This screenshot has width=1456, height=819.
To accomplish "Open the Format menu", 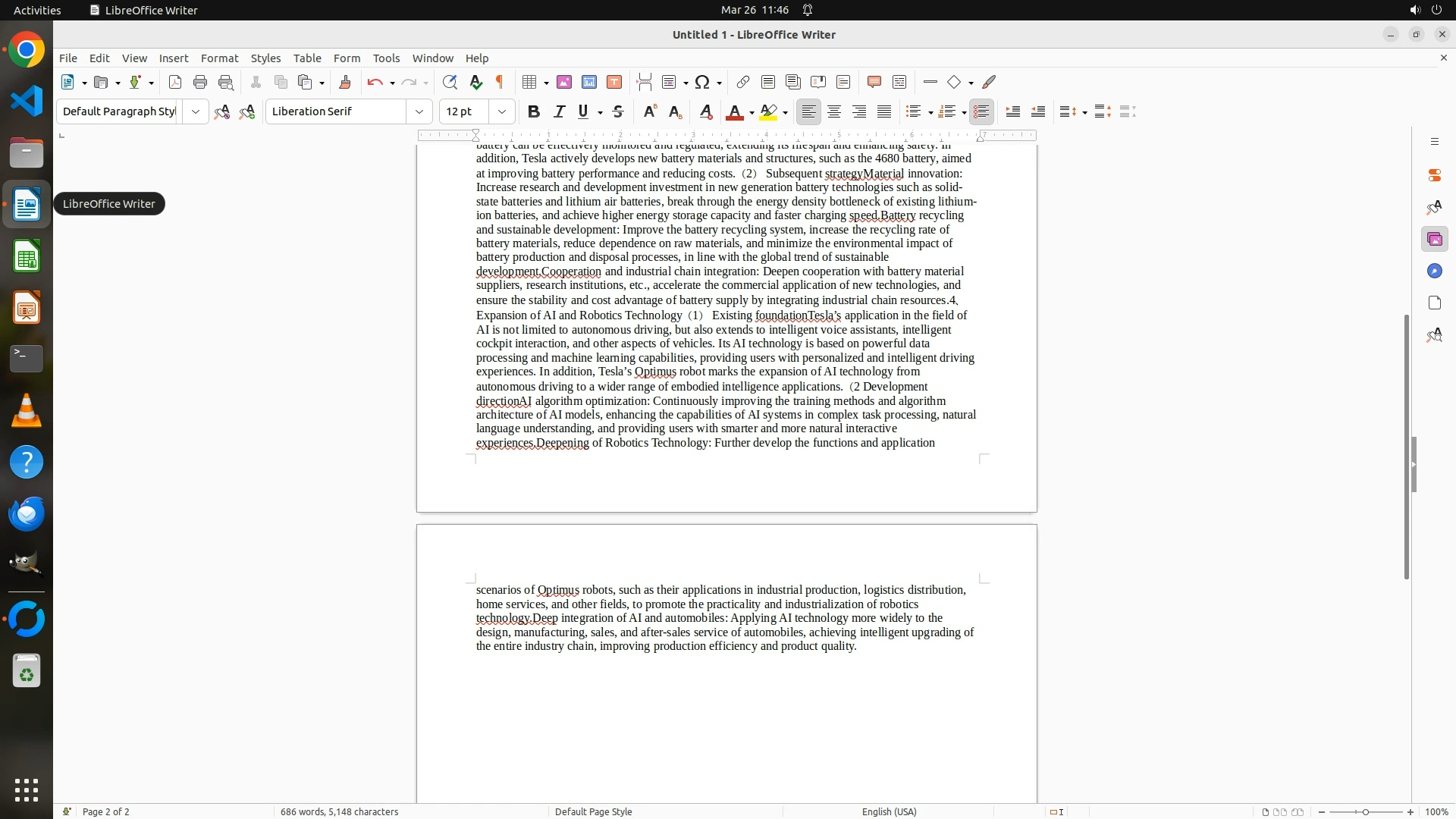I will point(219,58).
